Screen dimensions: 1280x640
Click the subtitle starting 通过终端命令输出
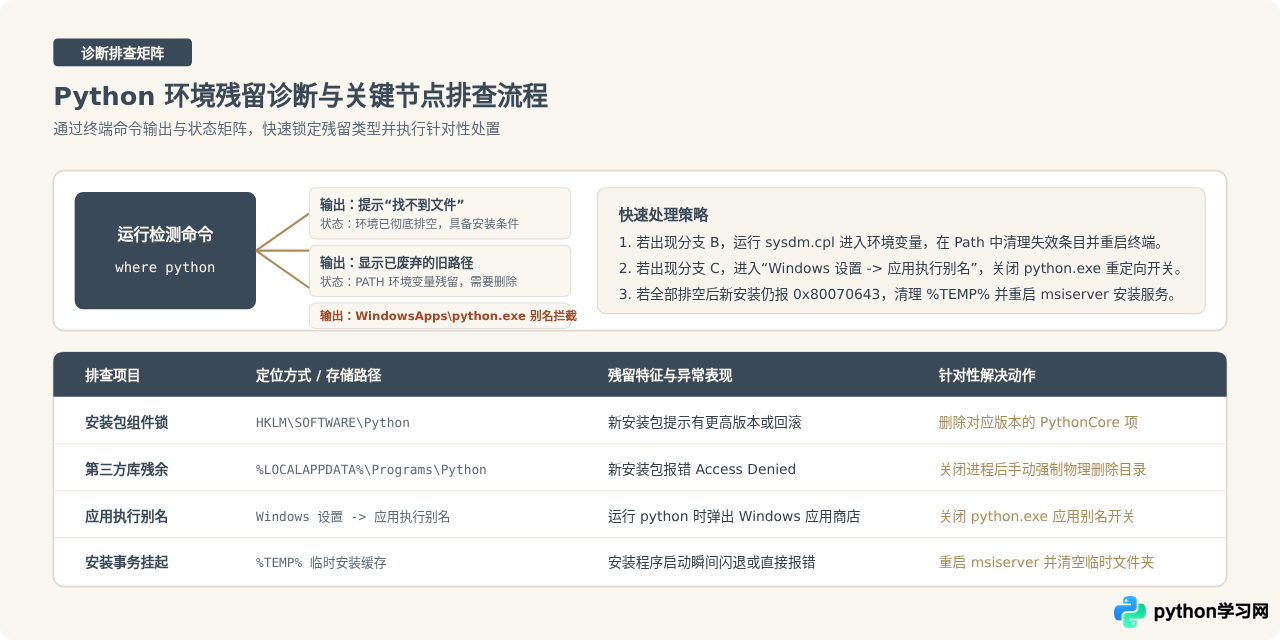[277, 129]
